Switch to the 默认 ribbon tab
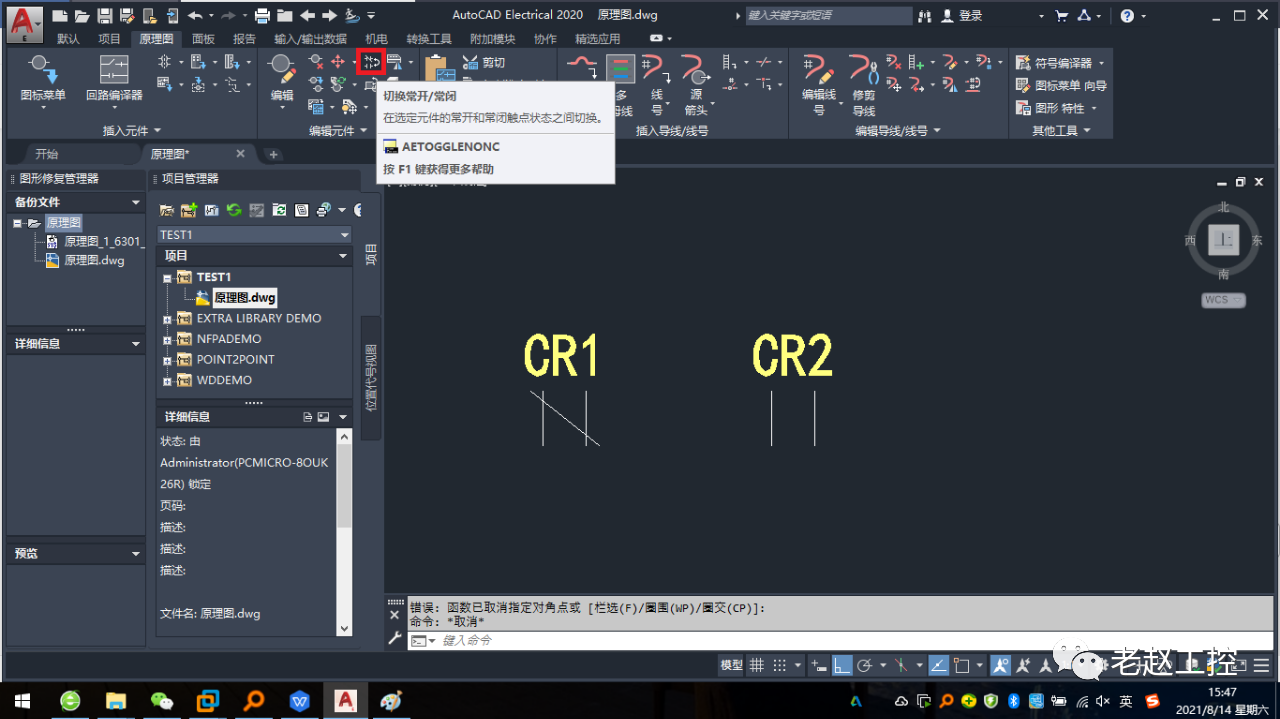Screen dimensions: 1280x719 pyautogui.click(x=68, y=38)
